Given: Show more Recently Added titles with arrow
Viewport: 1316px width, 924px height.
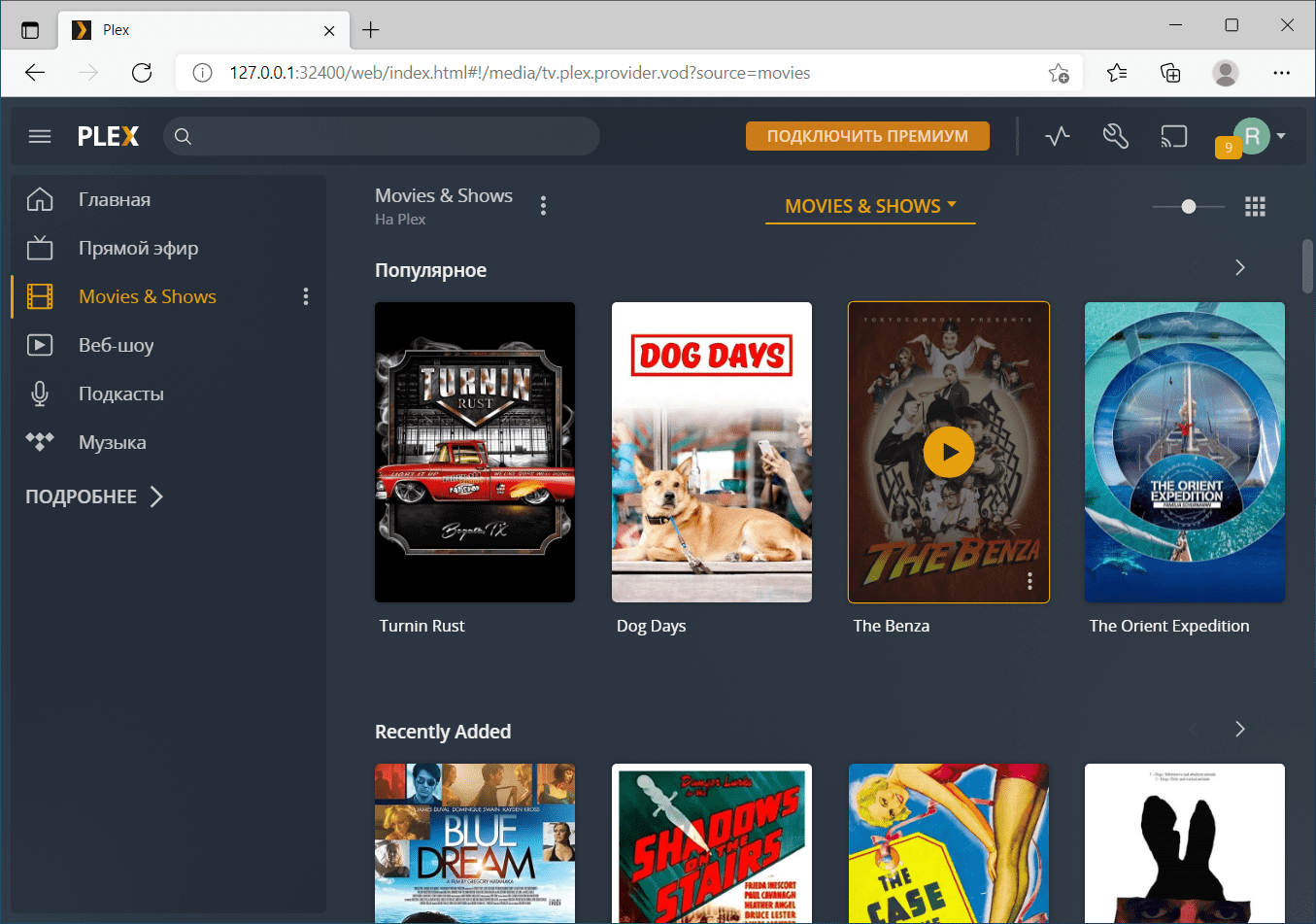Looking at the screenshot, I should 1240,729.
